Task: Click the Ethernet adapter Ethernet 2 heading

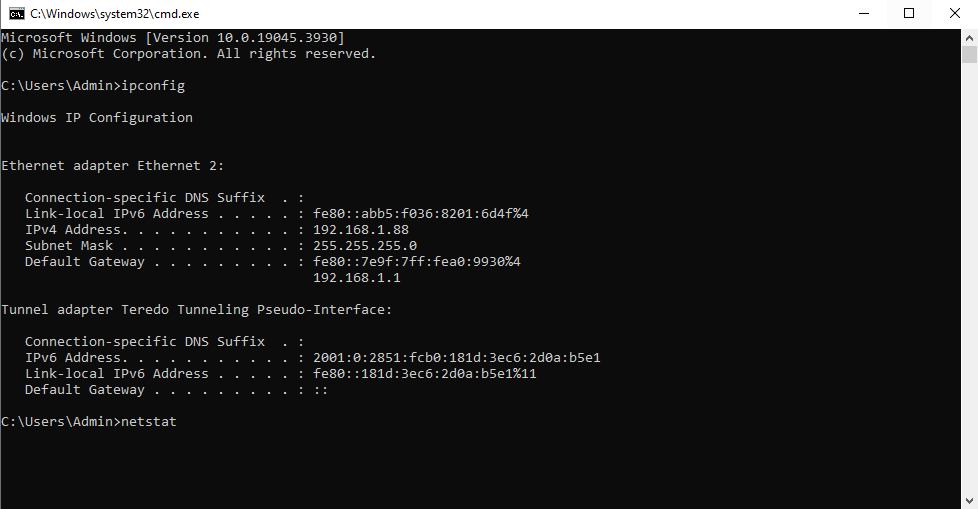Action: pos(113,166)
